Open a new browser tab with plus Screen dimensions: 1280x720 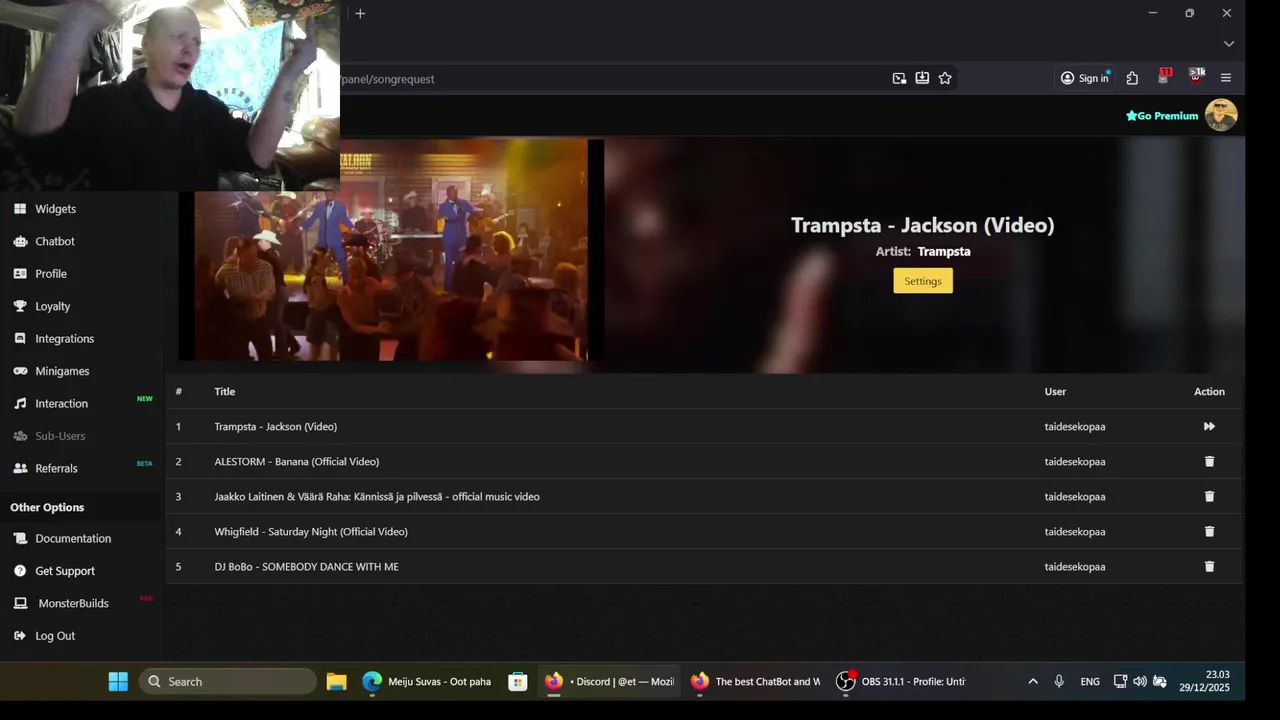click(x=360, y=13)
